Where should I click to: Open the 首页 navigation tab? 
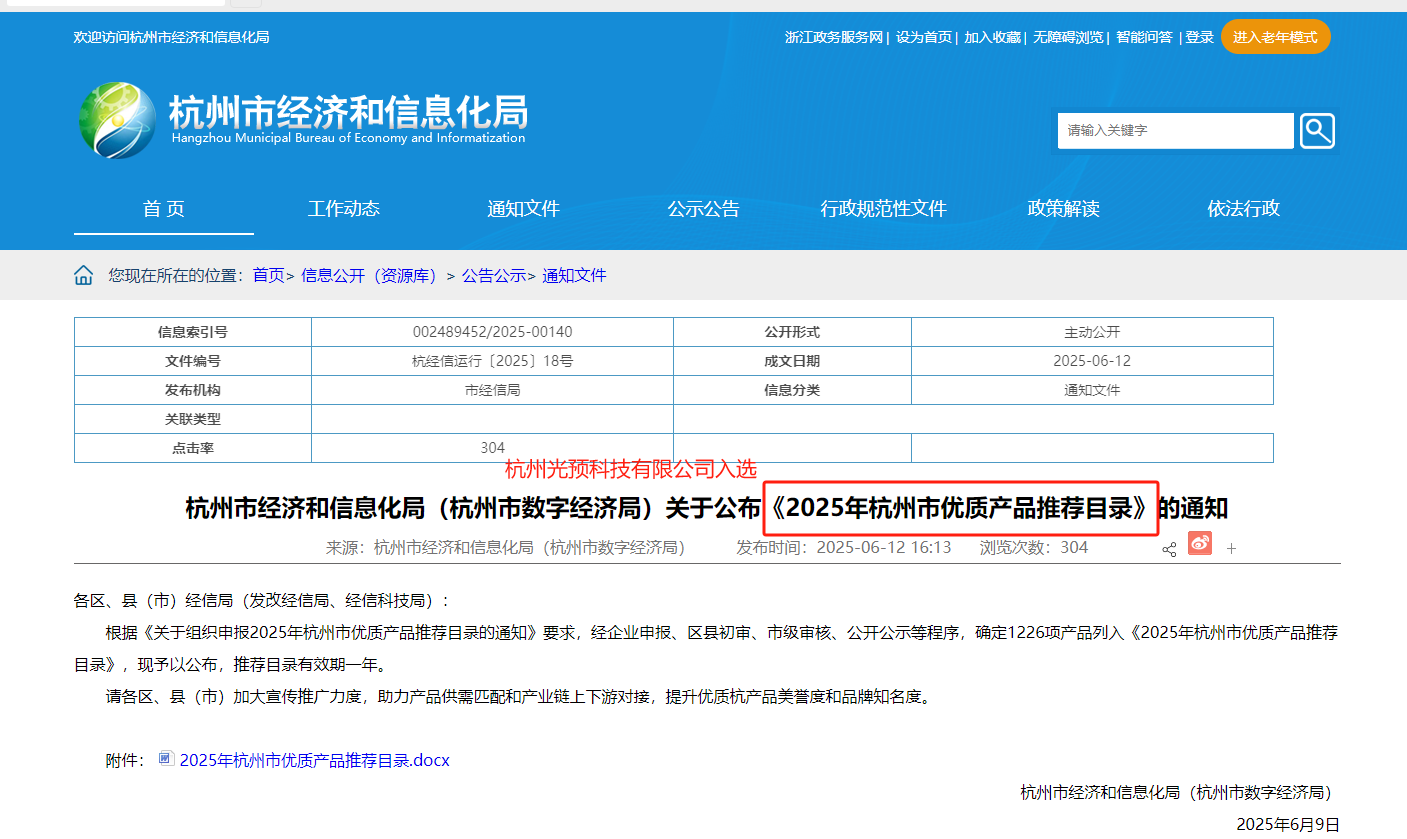click(x=164, y=209)
